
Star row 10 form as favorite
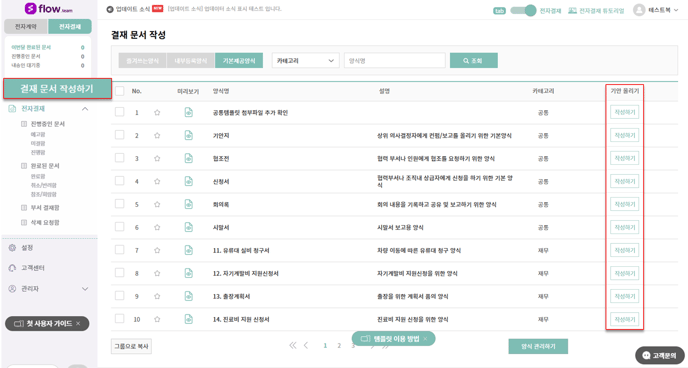(157, 319)
